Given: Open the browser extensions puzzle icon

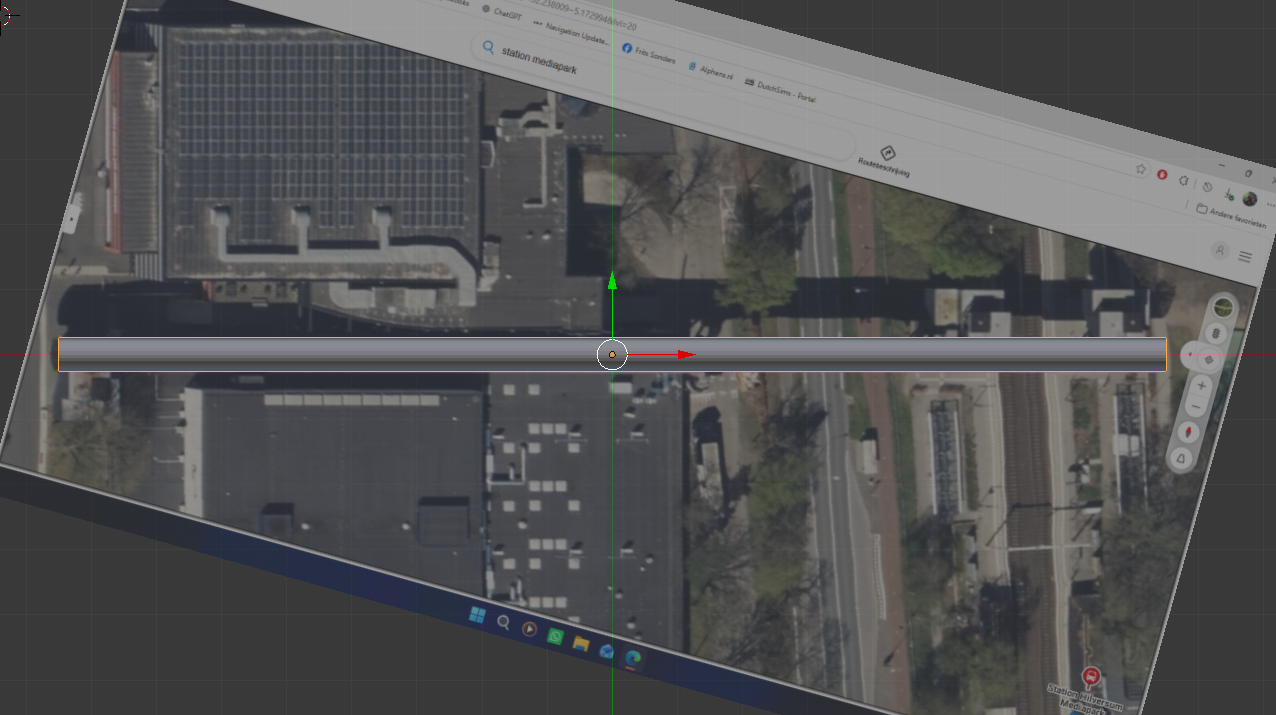Looking at the screenshot, I should [1184, 181].
